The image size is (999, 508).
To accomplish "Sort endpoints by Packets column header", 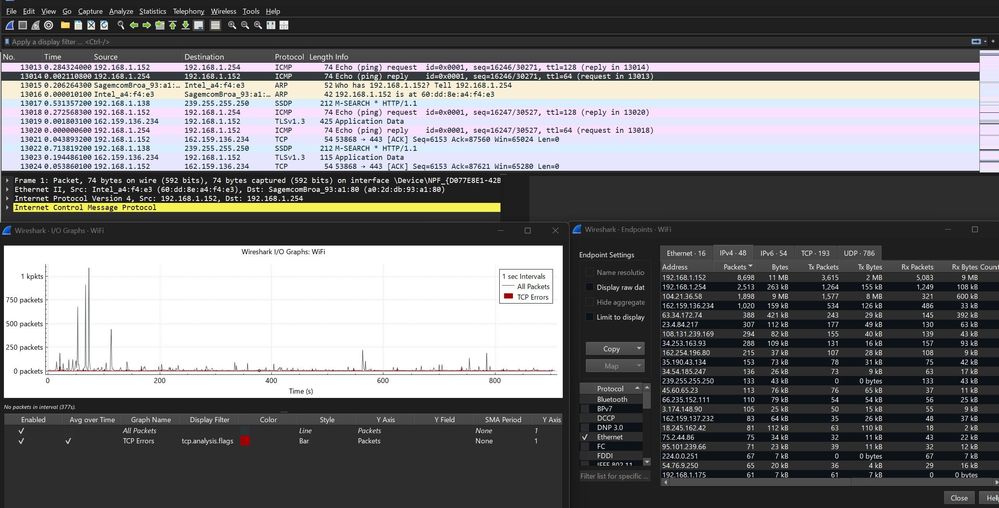I will pyautogui.click(x=738, y=267).
